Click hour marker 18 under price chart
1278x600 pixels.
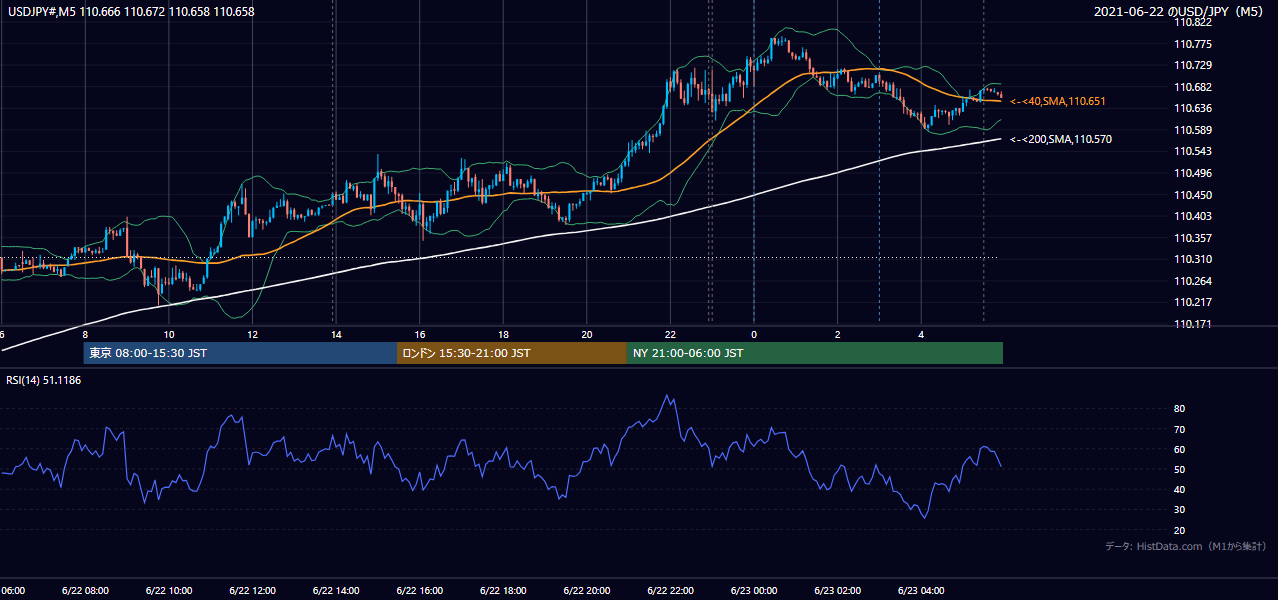(504, 335)
